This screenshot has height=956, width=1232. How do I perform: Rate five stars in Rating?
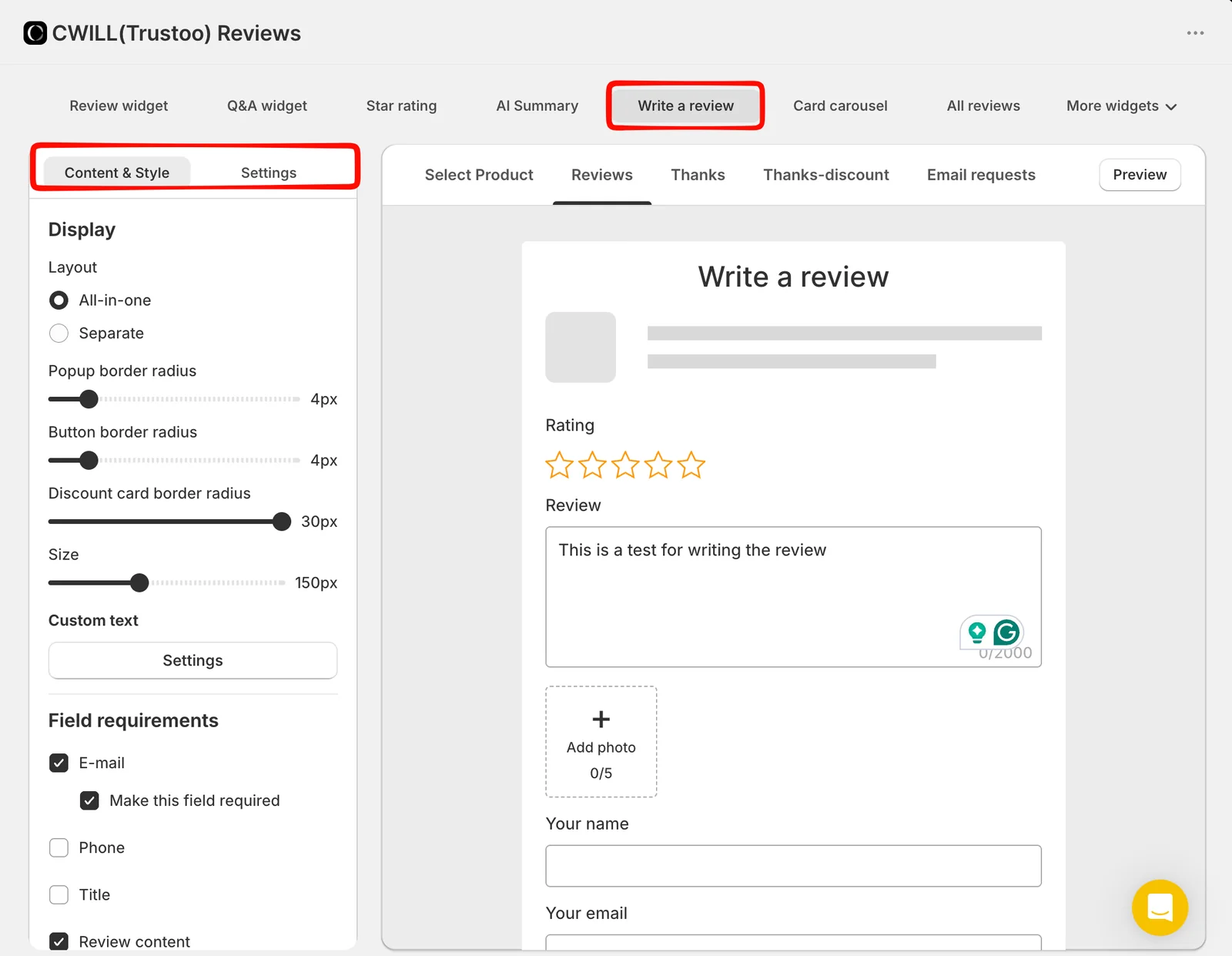691,465
